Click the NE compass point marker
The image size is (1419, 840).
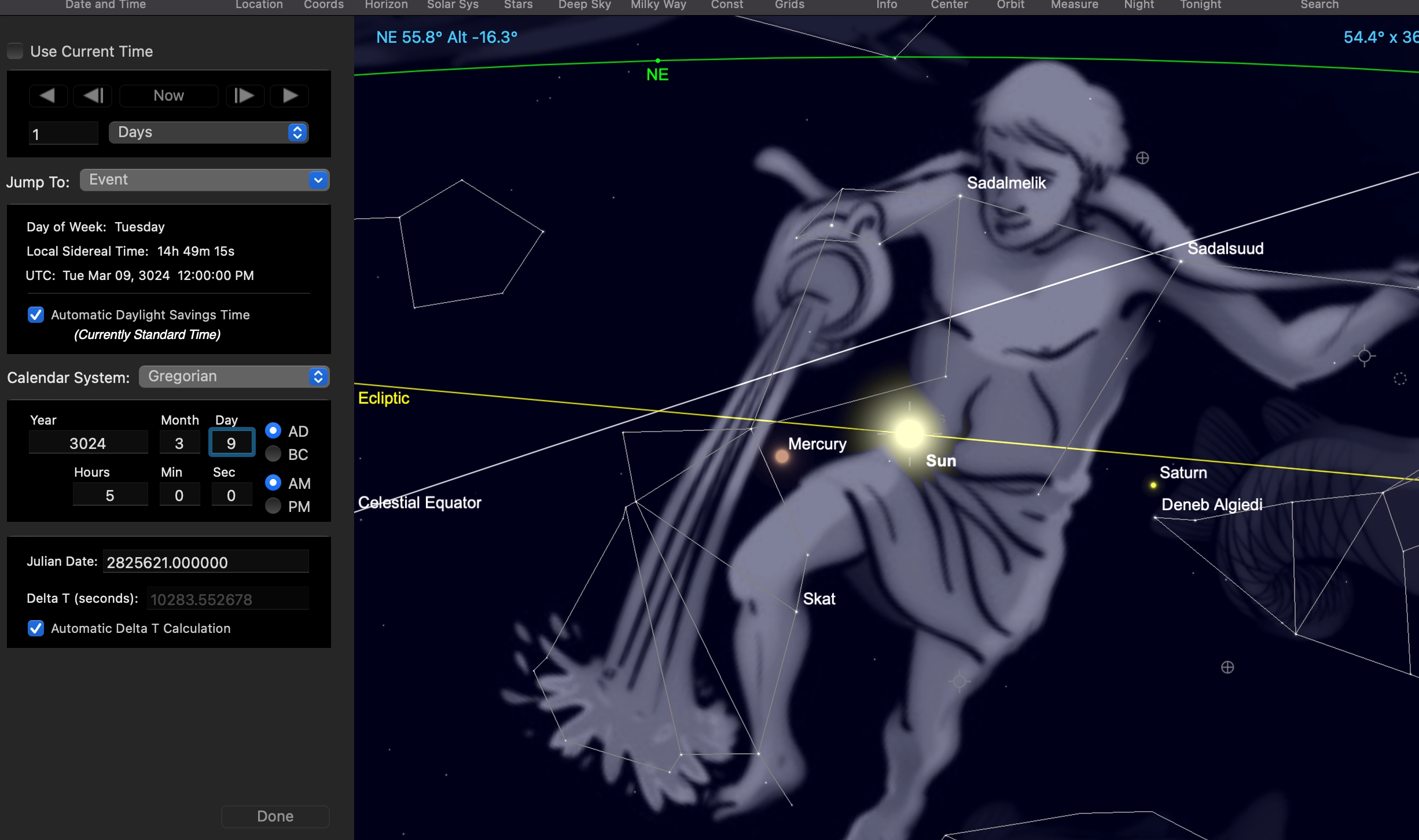[x=658, y=61]
